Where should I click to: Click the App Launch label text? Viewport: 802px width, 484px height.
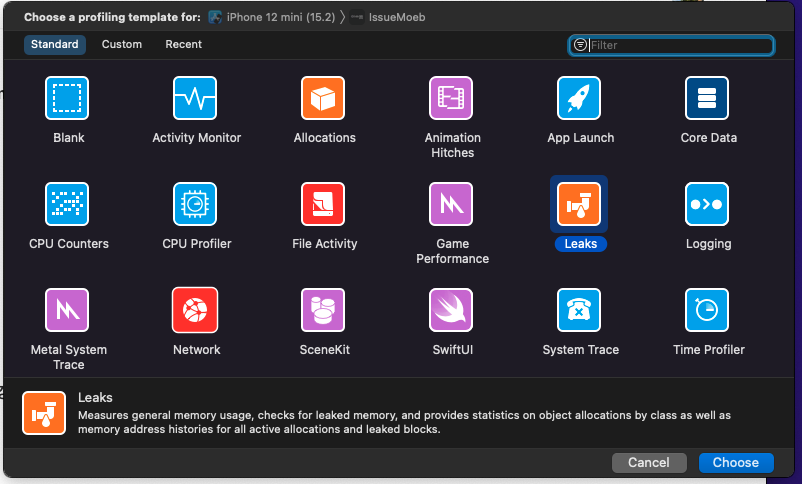point(581,138)
